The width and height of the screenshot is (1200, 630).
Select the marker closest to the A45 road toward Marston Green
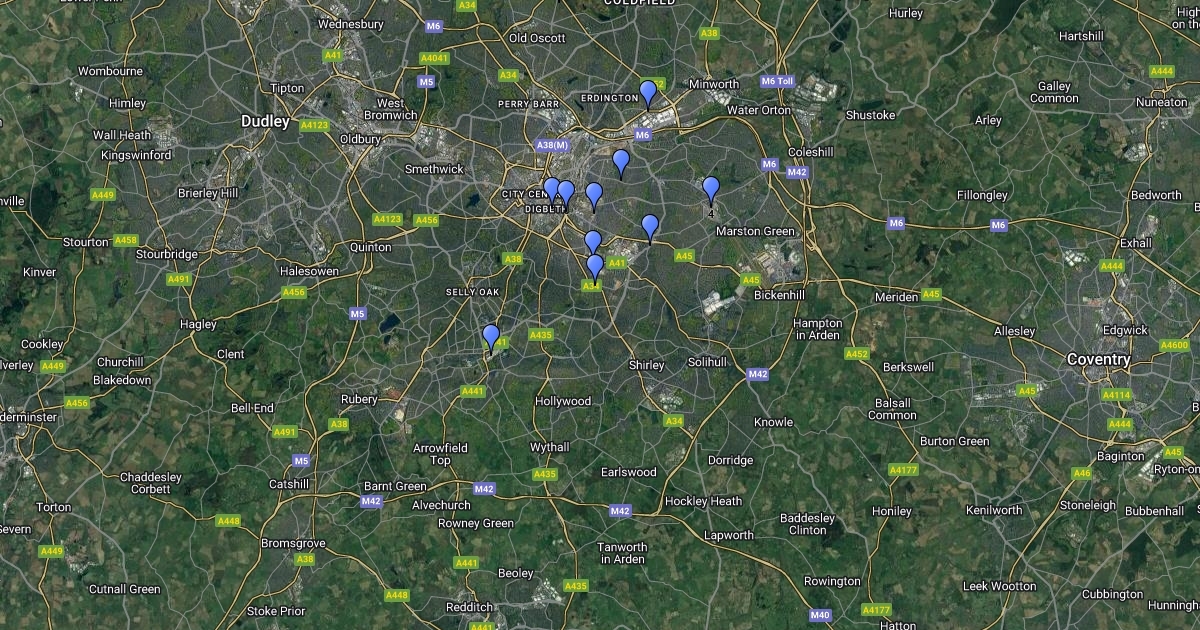pyautogui.click(x=650, y=228)
